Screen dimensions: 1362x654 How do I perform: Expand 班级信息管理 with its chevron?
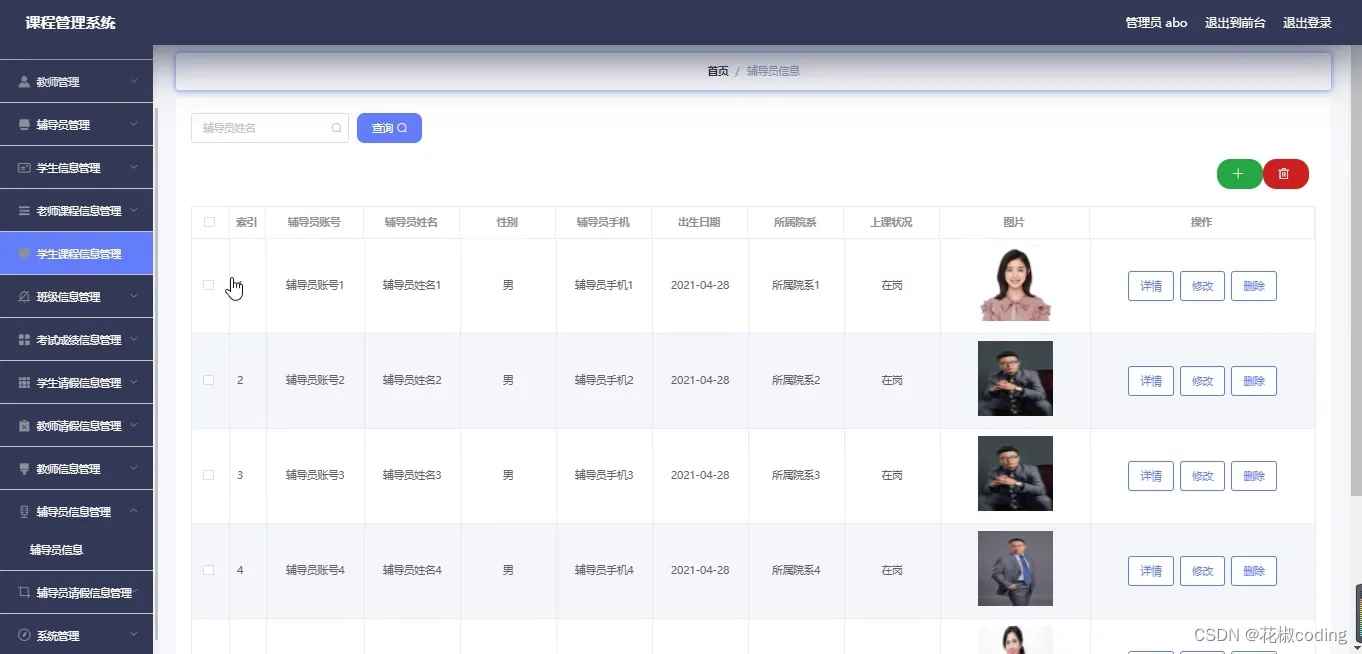(x=134, y=297)
